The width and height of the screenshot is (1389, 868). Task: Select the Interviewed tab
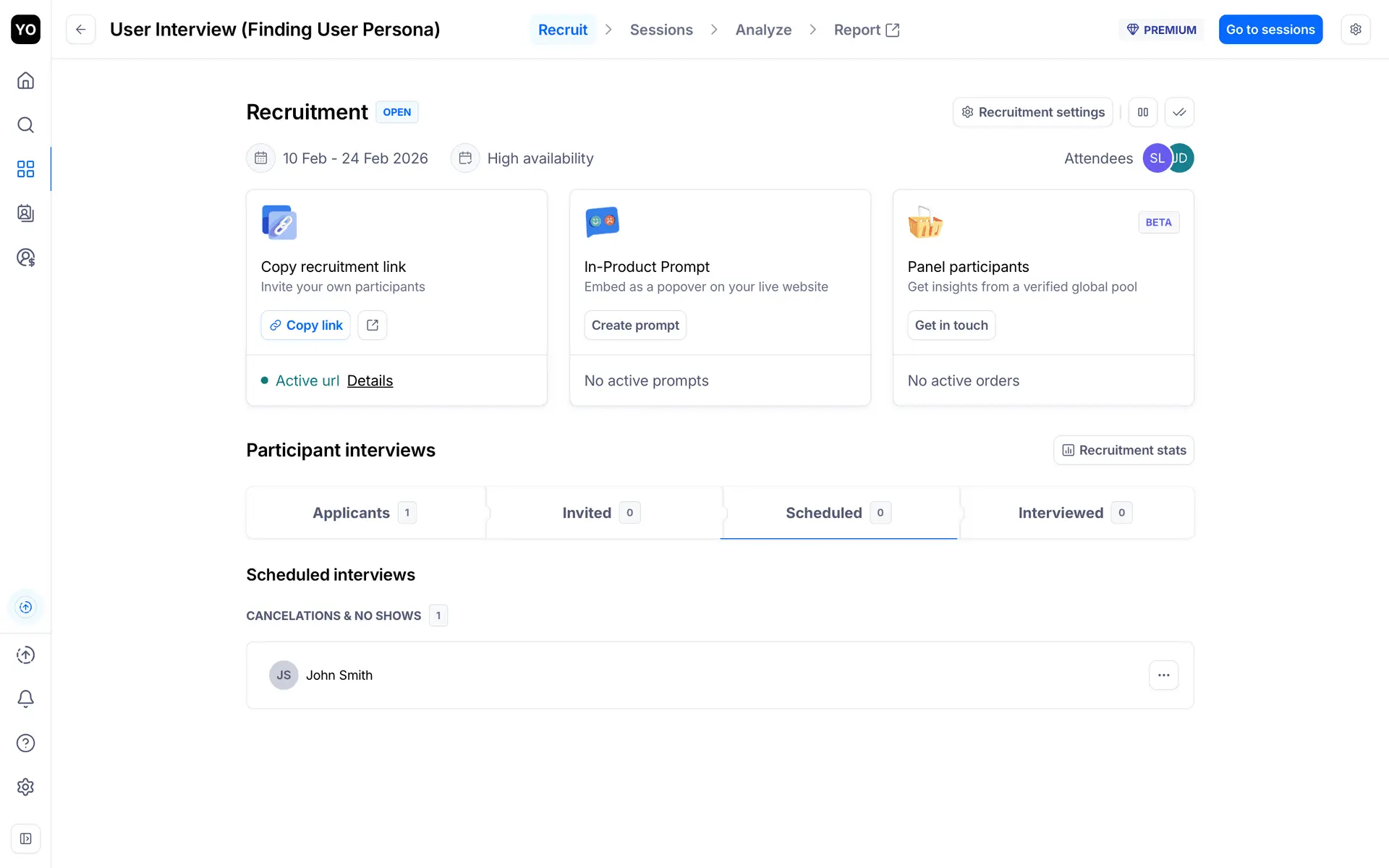tap(1075, 513)
